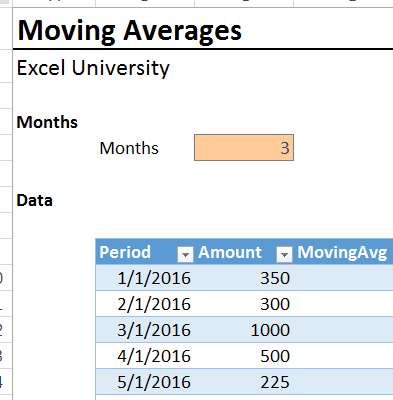393x400 pixels.
Task: Select the 1/1/2016 period cell
Action: click(145, 278)
